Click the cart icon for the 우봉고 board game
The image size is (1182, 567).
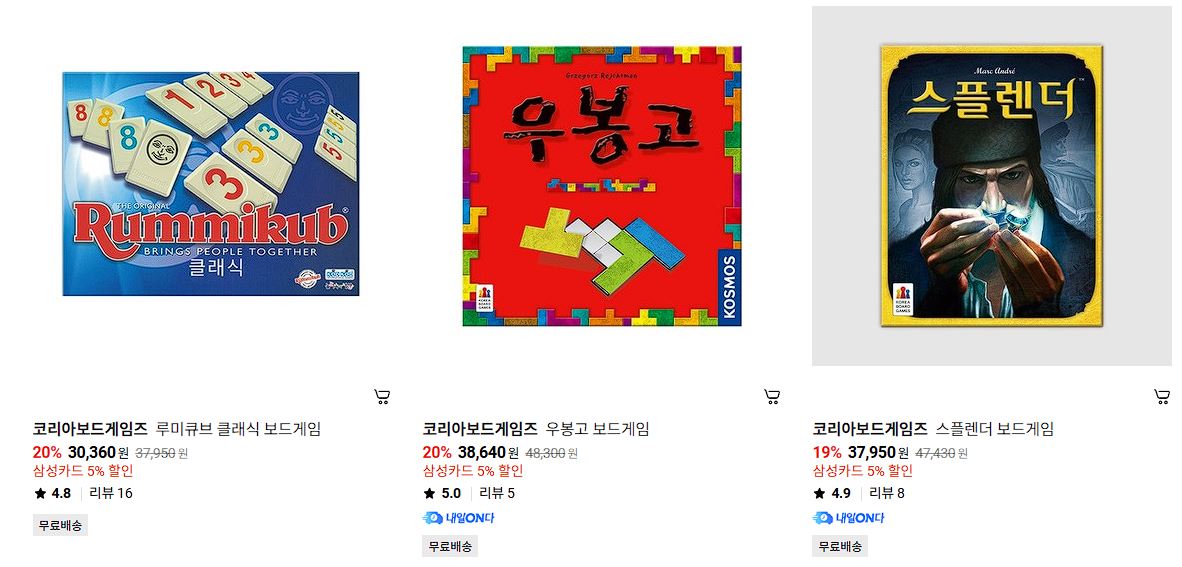click(772, 397)
